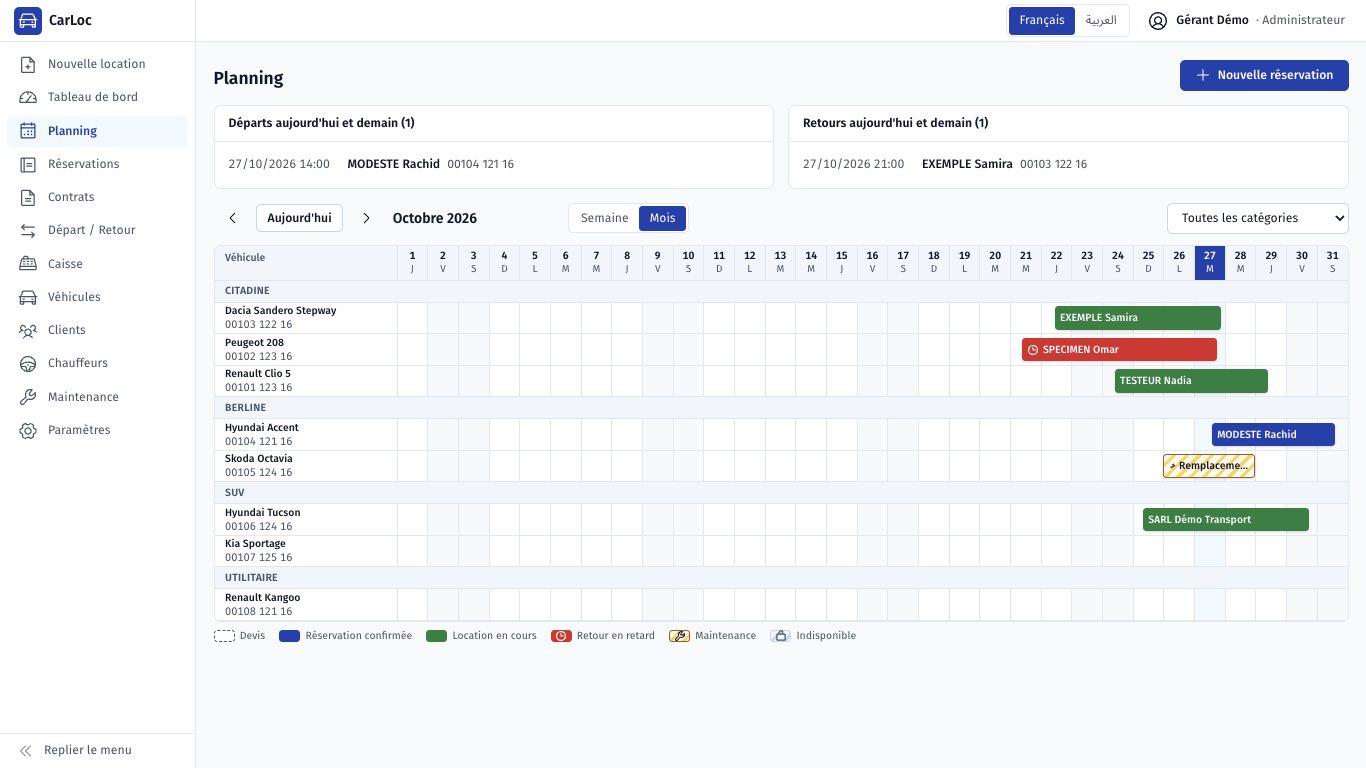The height and width of the screenshot is (768, 1366).
Task: Click the highlighted day 27 column header
Action: (1210, 263)
